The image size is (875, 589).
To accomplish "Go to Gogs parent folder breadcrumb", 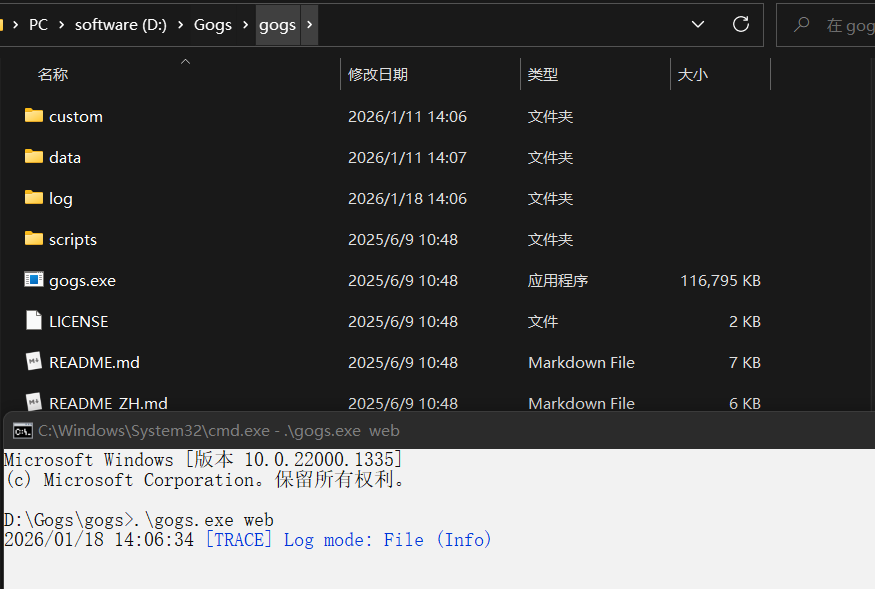I will pyautogui.click(x=213, y=25).
